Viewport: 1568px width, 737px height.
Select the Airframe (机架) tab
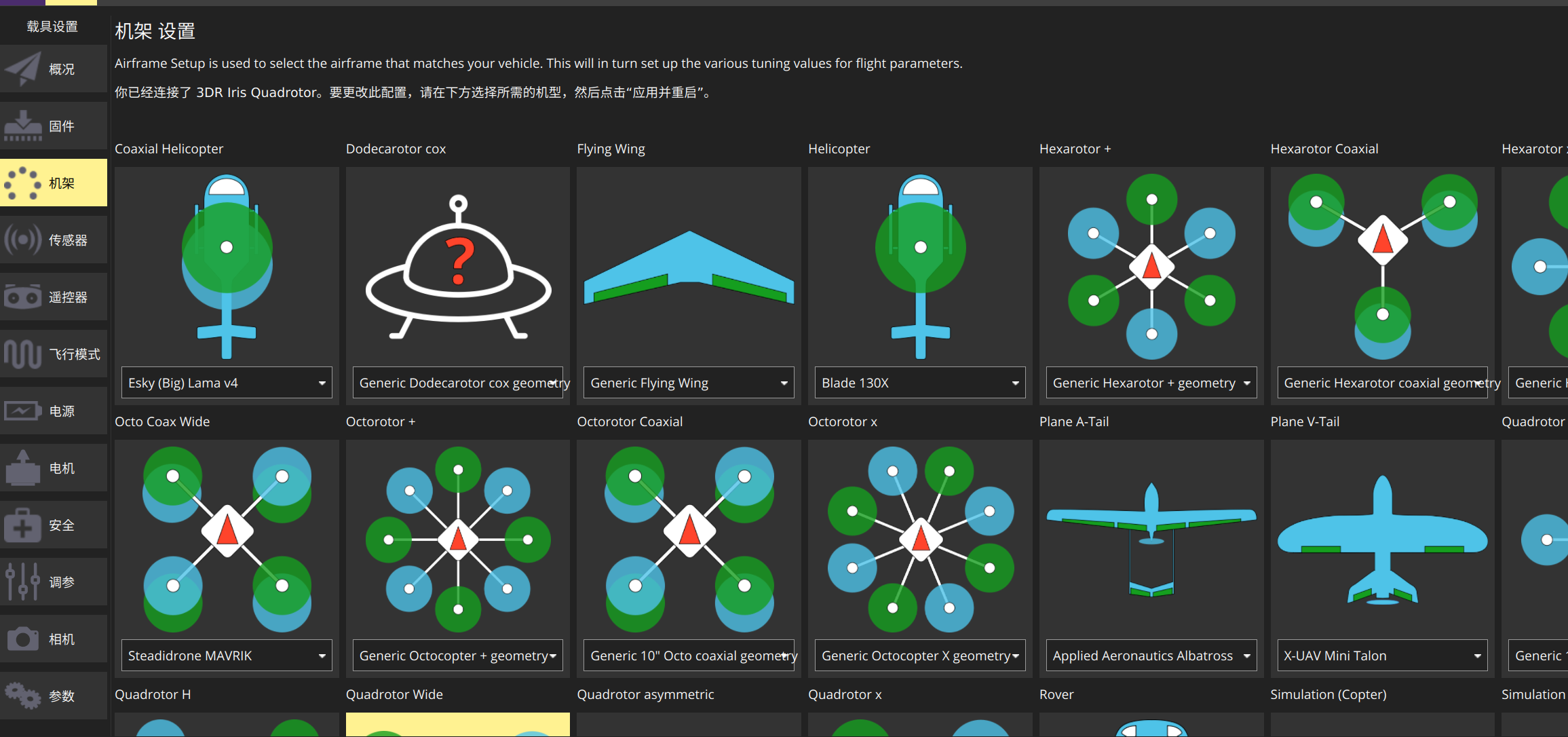tap(54, 183)
